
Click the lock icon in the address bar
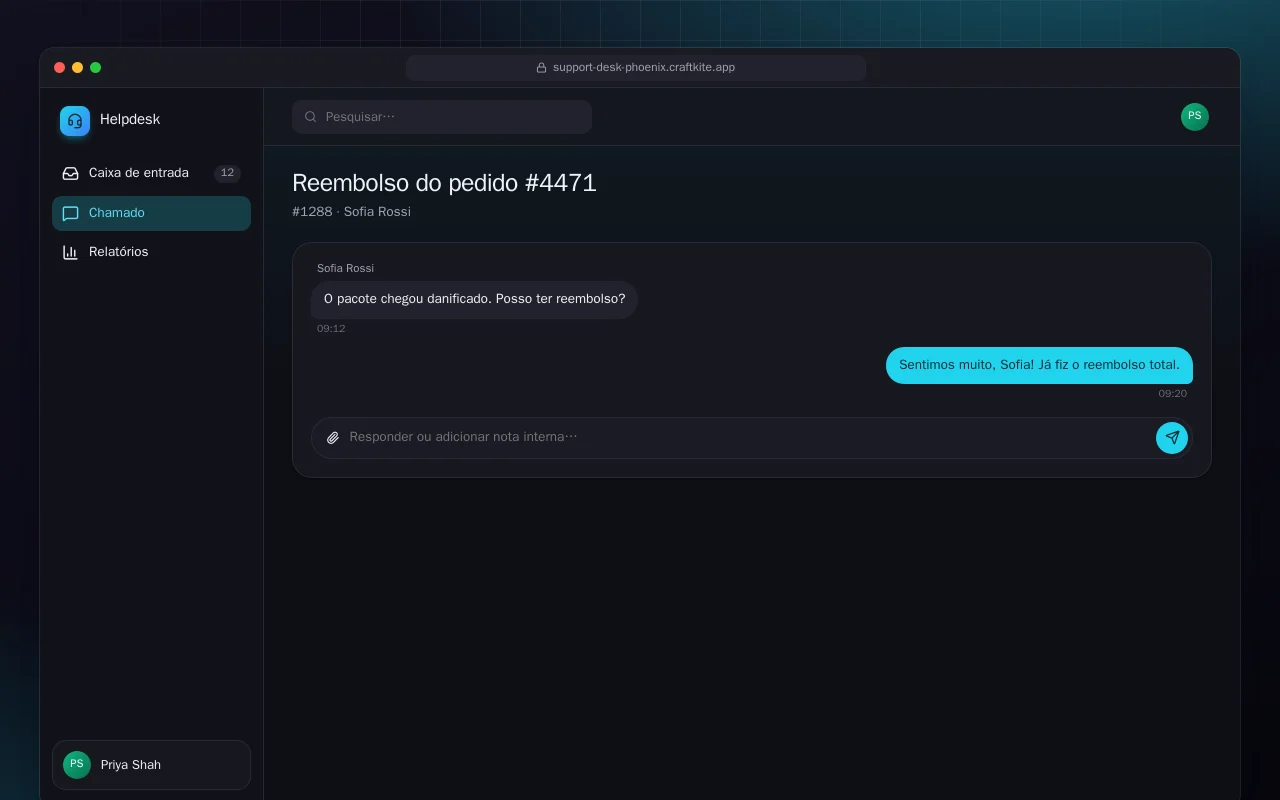(x=541, y=68)
